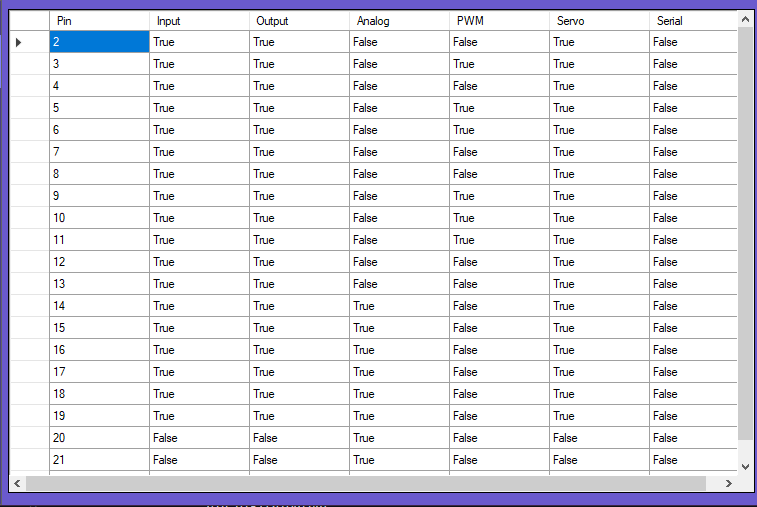Screen dimensions: 757x507
Task: Select Pin cell 3
Action: coord(99,64)
